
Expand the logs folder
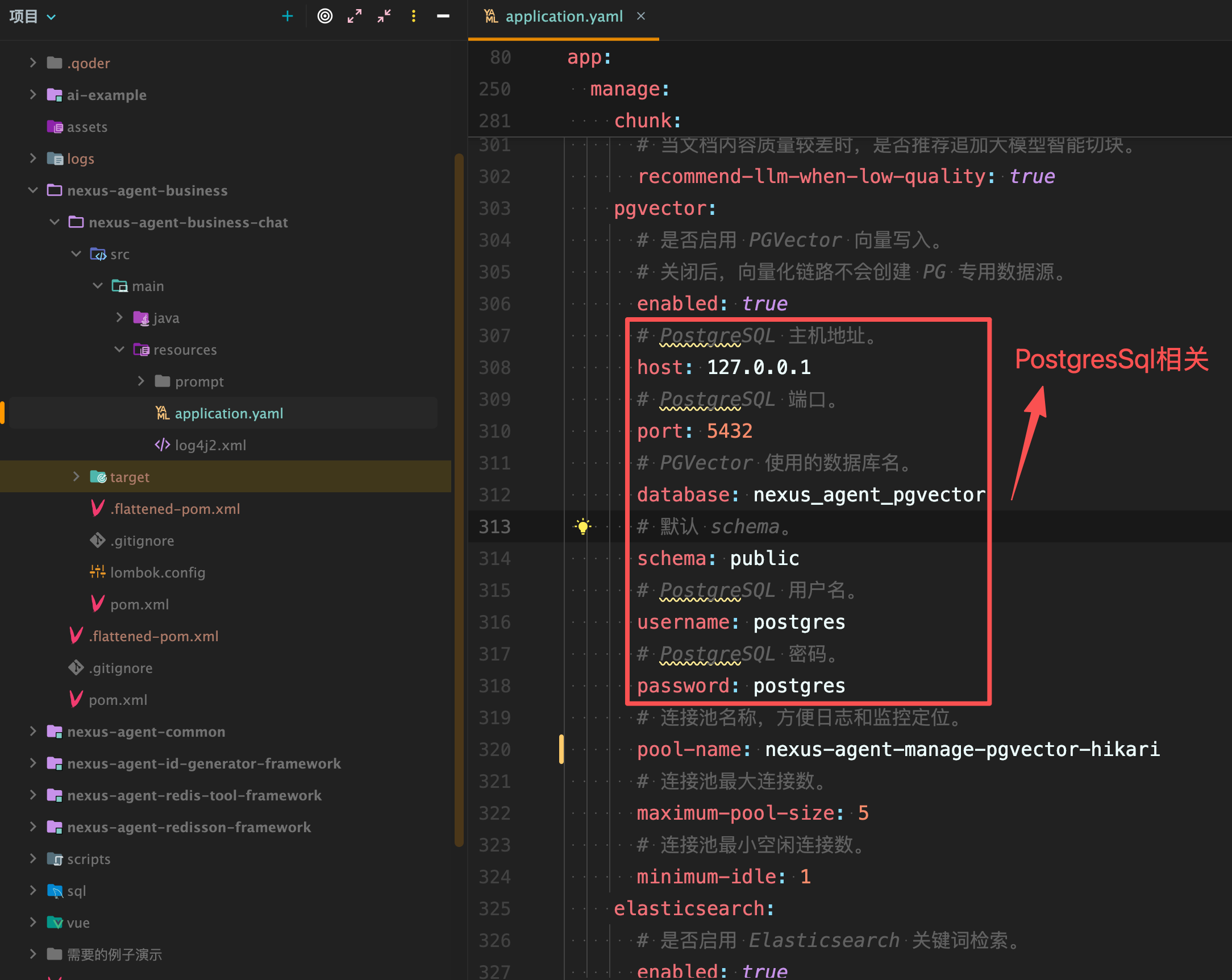32,158
